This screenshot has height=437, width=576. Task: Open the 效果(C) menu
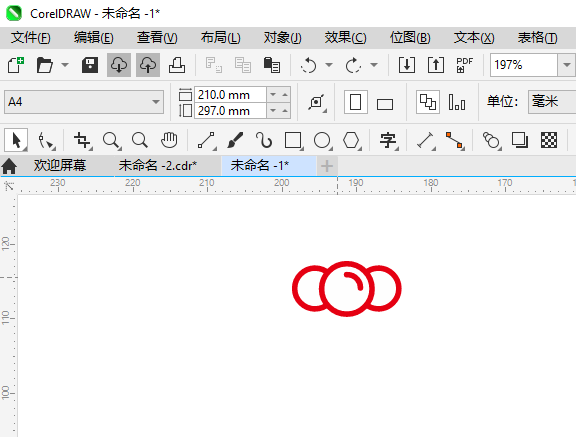[x=345, y=38]
